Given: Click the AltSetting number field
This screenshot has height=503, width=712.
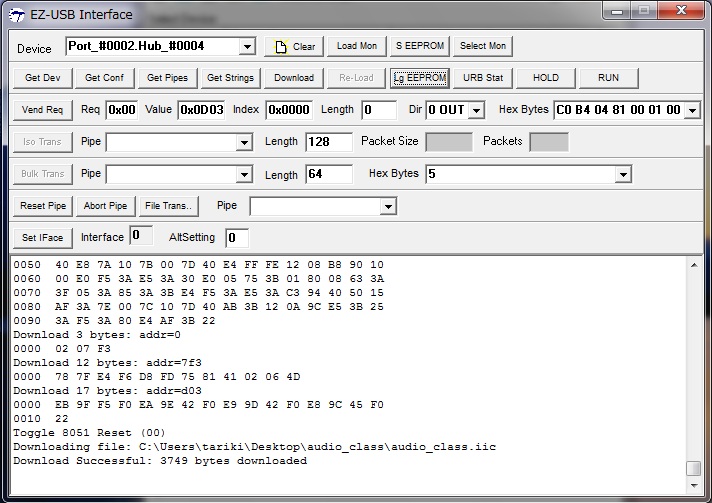Looking at the screenshot, I should pyautogui.click(x=237, y=238).
